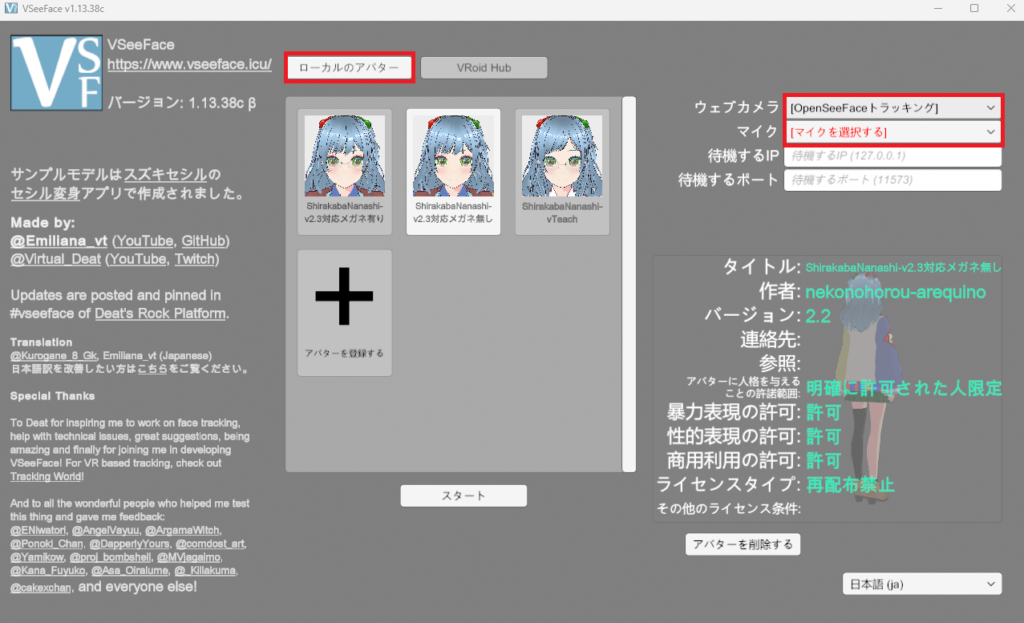Switch to the ローカルのアバター tab
The height and width of the screenshot is (623, 1024).
349,67
